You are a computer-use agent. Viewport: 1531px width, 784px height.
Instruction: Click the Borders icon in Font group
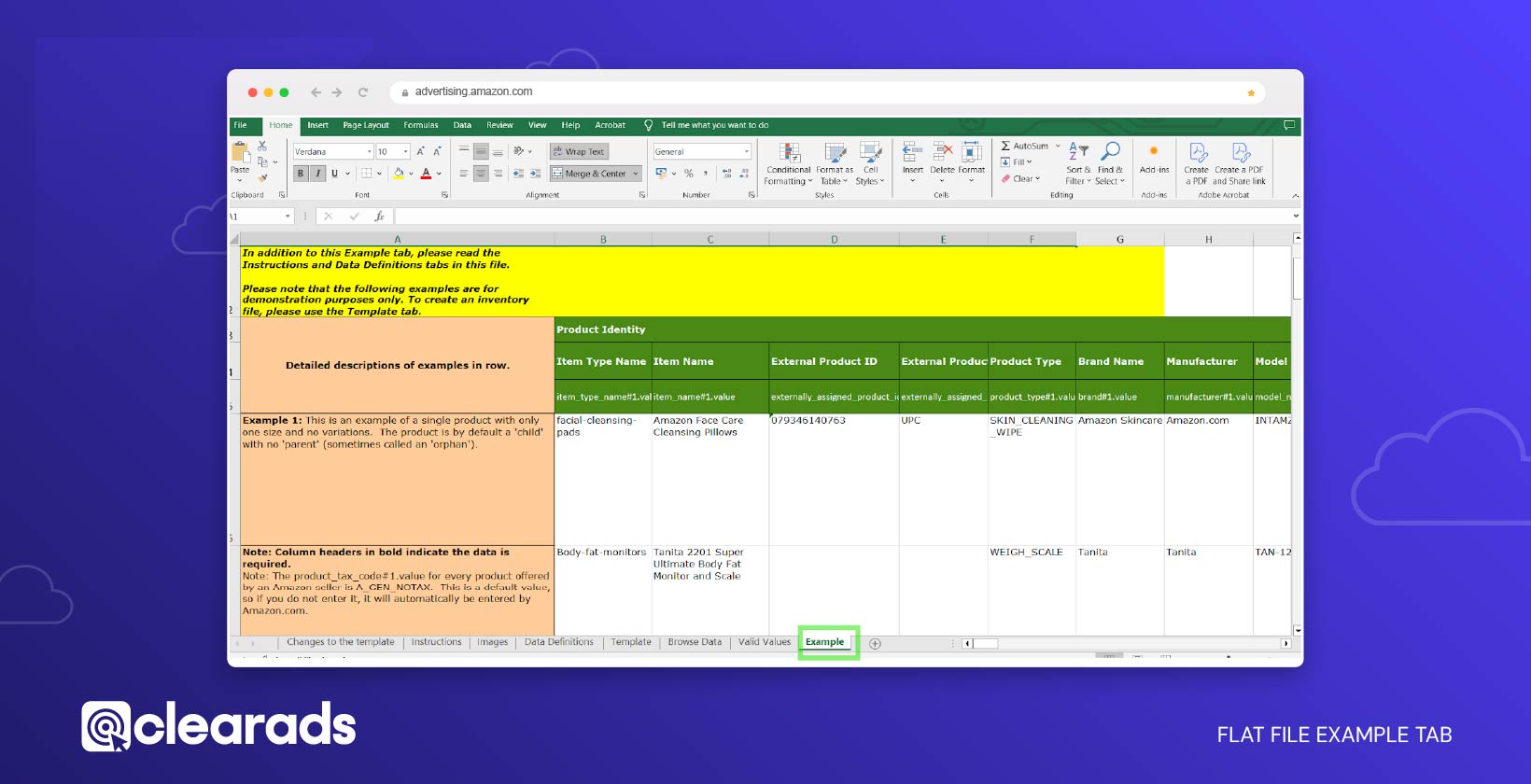pyautogui.click(x=367, y=174)
